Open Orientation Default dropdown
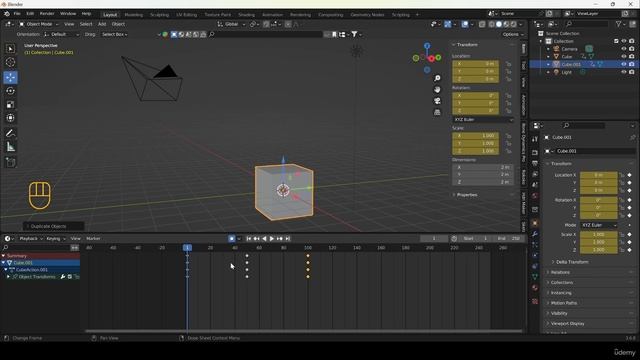This screenshot has height=360, width=640. [x=61, y=35]
